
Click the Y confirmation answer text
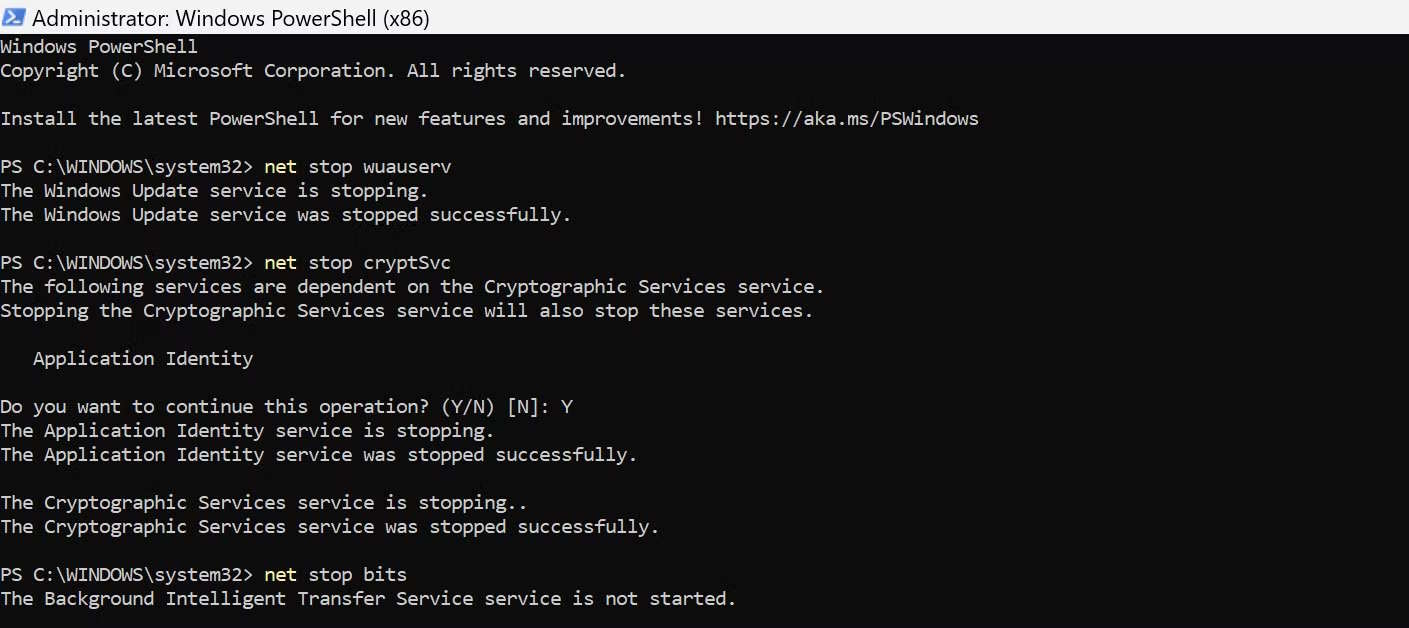pyautogui.click(x=567, y=406)
